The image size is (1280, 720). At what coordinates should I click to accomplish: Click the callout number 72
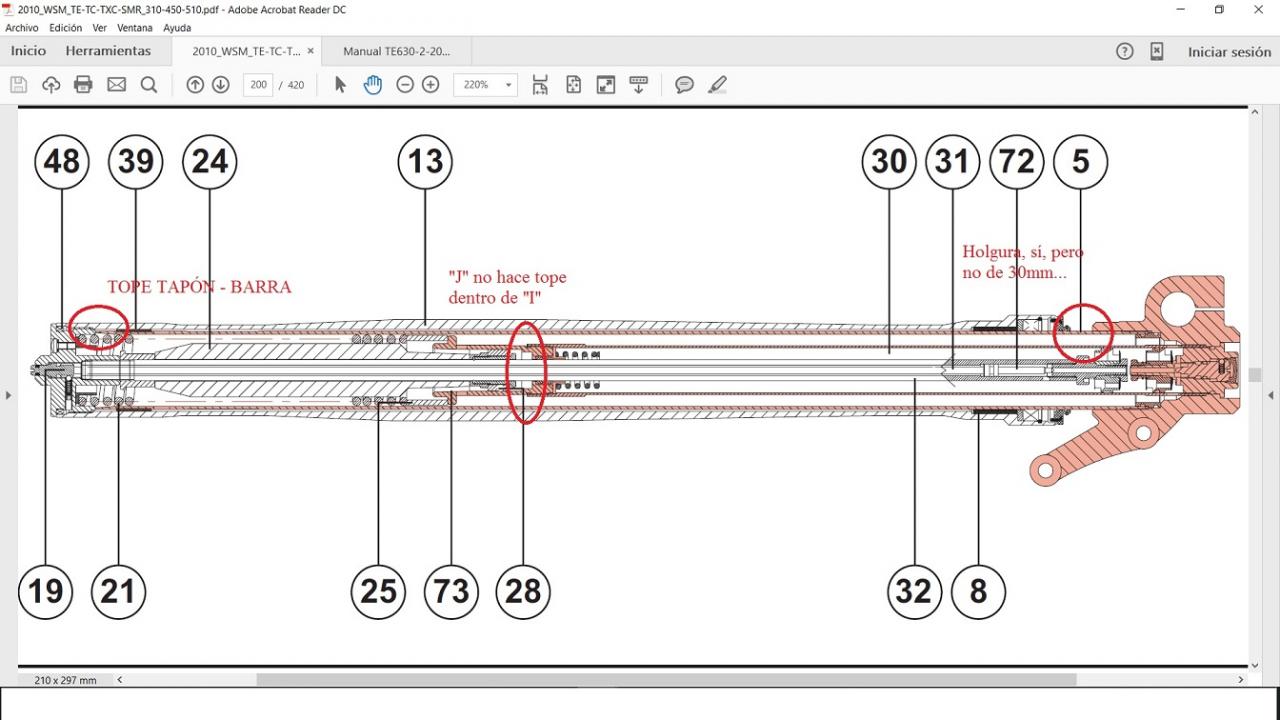[1017, 161]
